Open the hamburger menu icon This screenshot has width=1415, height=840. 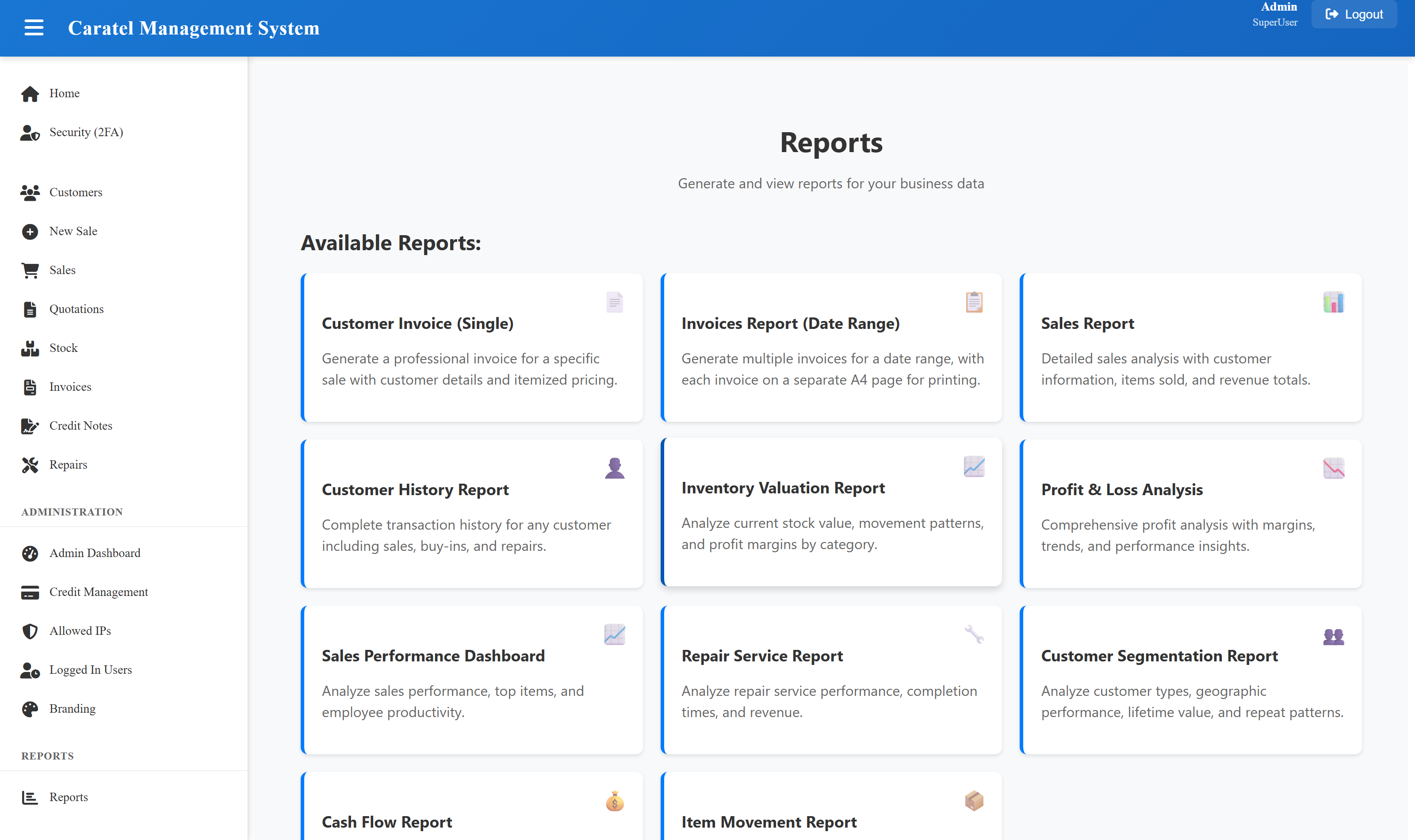tap(34, 28)
